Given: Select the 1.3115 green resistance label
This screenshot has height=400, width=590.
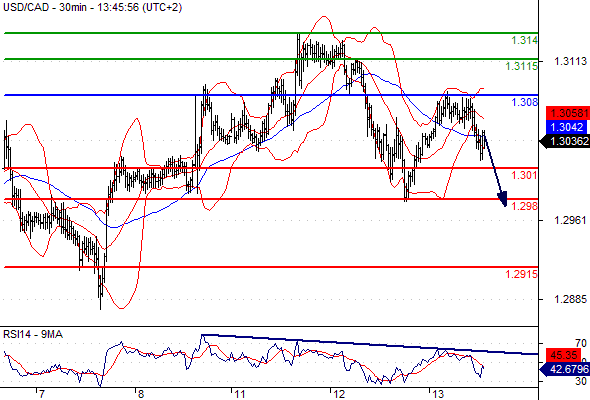Looking at the screenshot, I should pyautogui.click(x=521, y=66).
